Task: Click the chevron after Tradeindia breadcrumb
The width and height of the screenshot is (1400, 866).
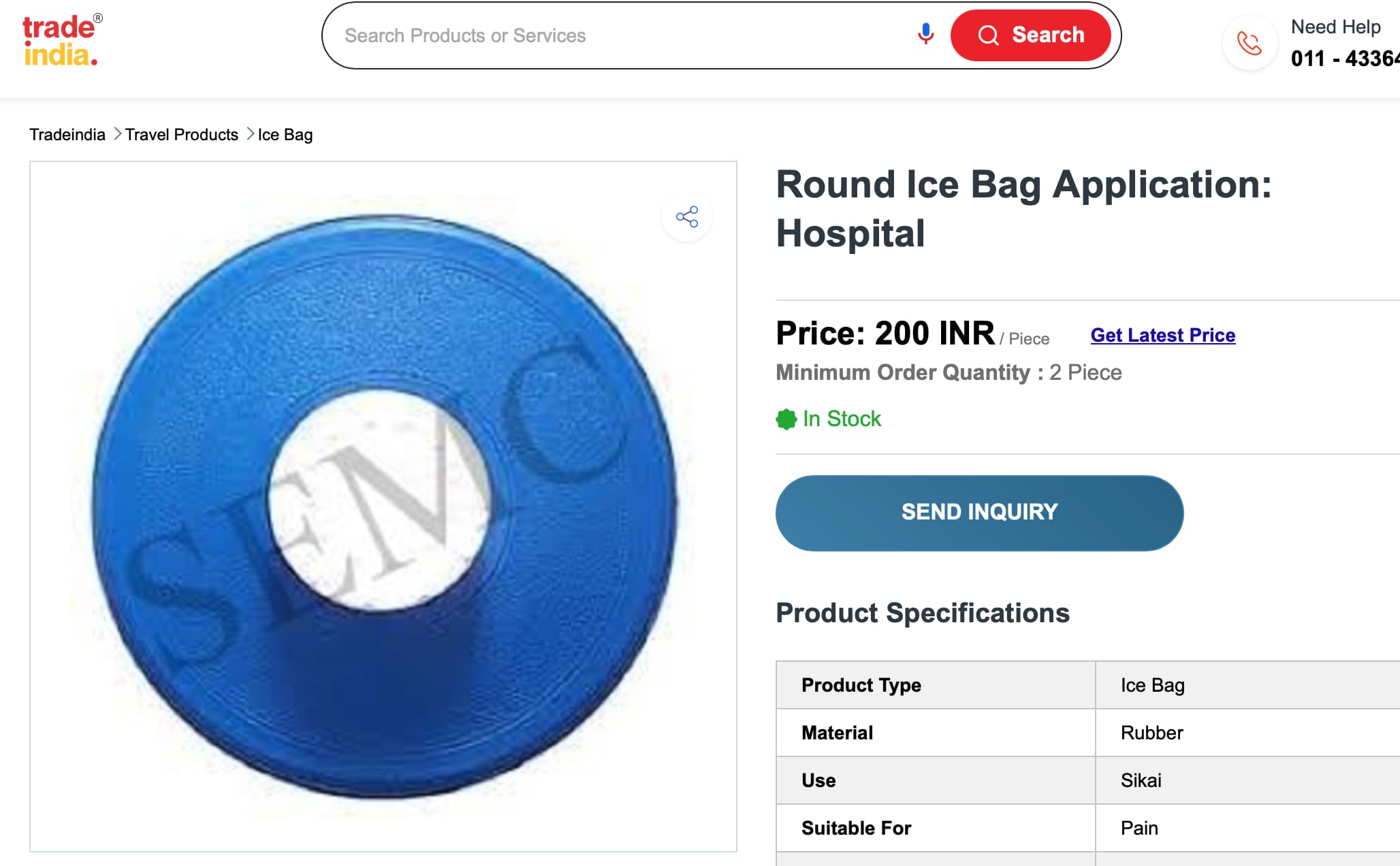Action: pyautogui.click(x=117, y=134)
